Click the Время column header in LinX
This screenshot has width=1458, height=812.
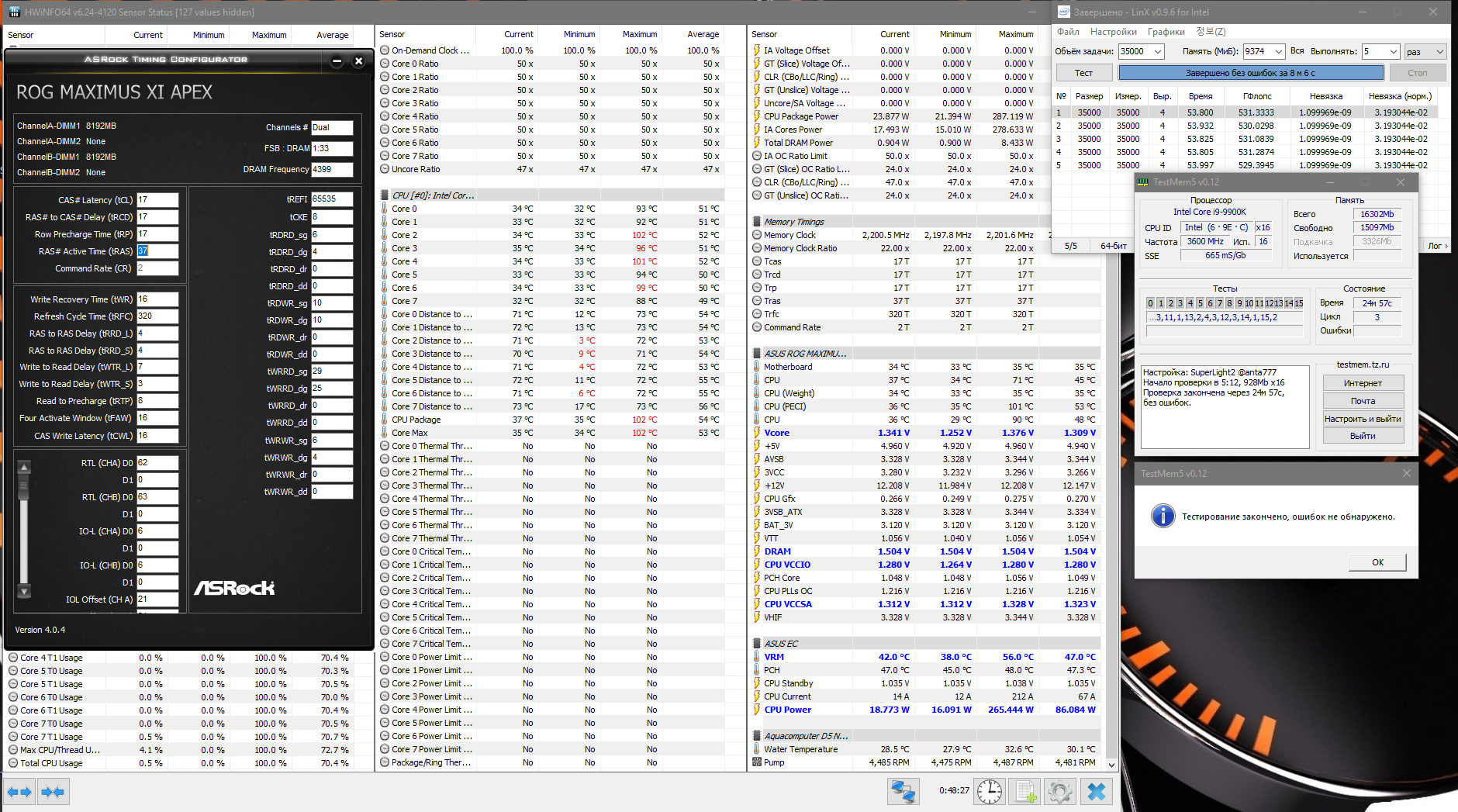pyautogui.click(x=1200, y=96)
